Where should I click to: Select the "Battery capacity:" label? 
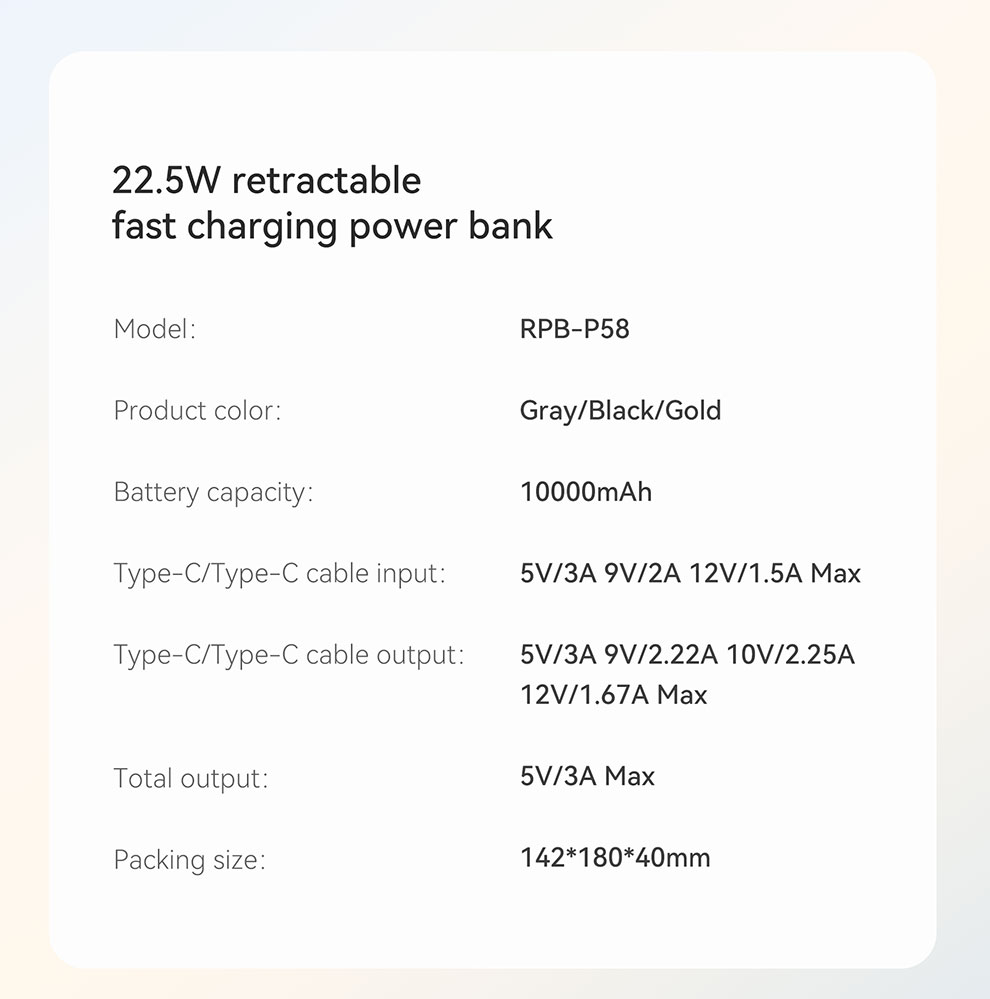(x=213, y=493)
